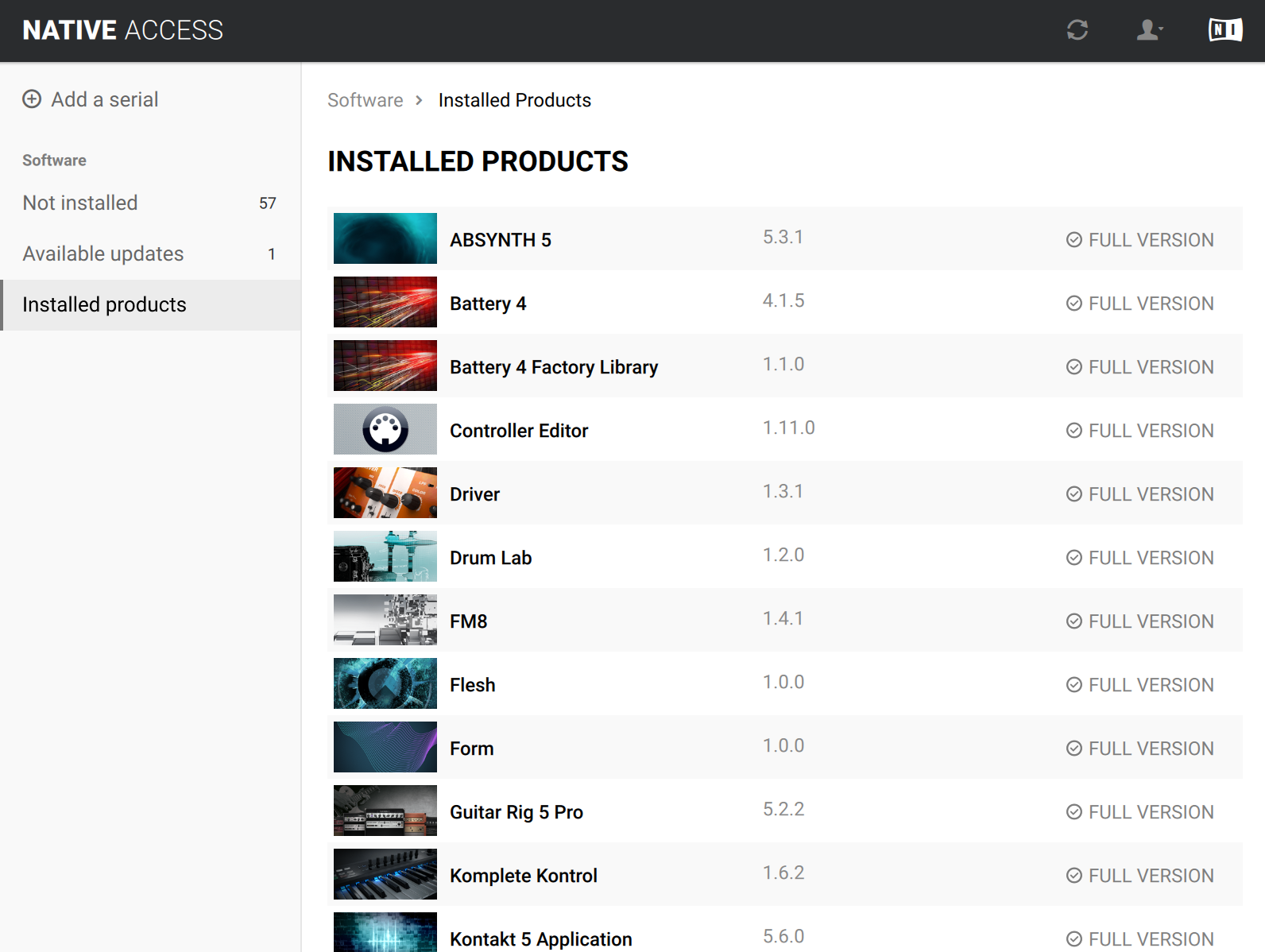Click the FM8 product name
The image size is (1265, 952).
(x=468, y=621)
